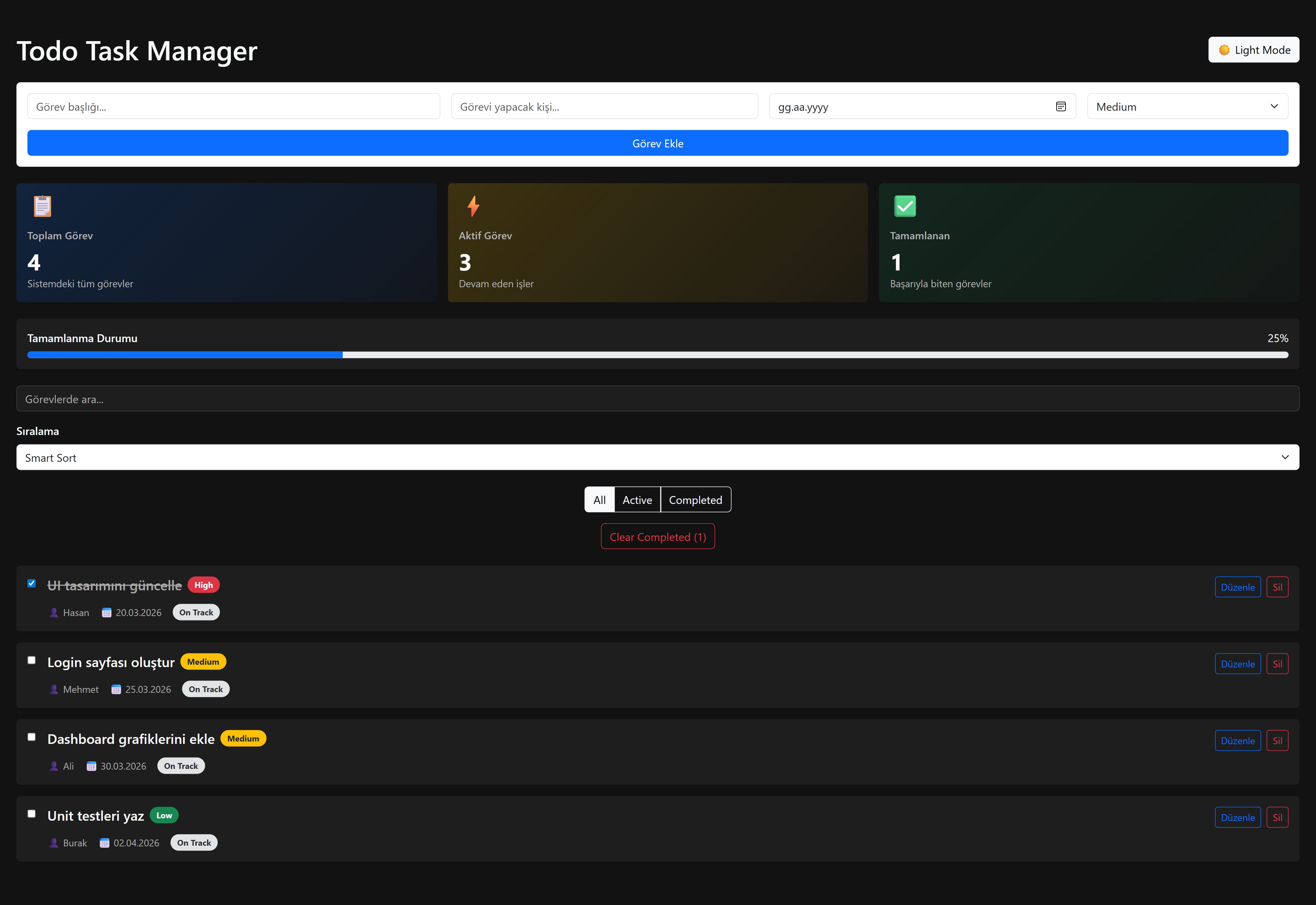Click Clear Completed (1)
Image resolution: width=1316 pixels, height=905 pixels.
[x=657, y=536]
